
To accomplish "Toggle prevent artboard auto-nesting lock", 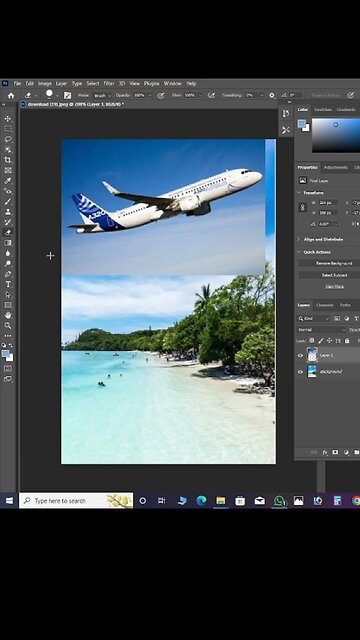I will pos(338,340).
